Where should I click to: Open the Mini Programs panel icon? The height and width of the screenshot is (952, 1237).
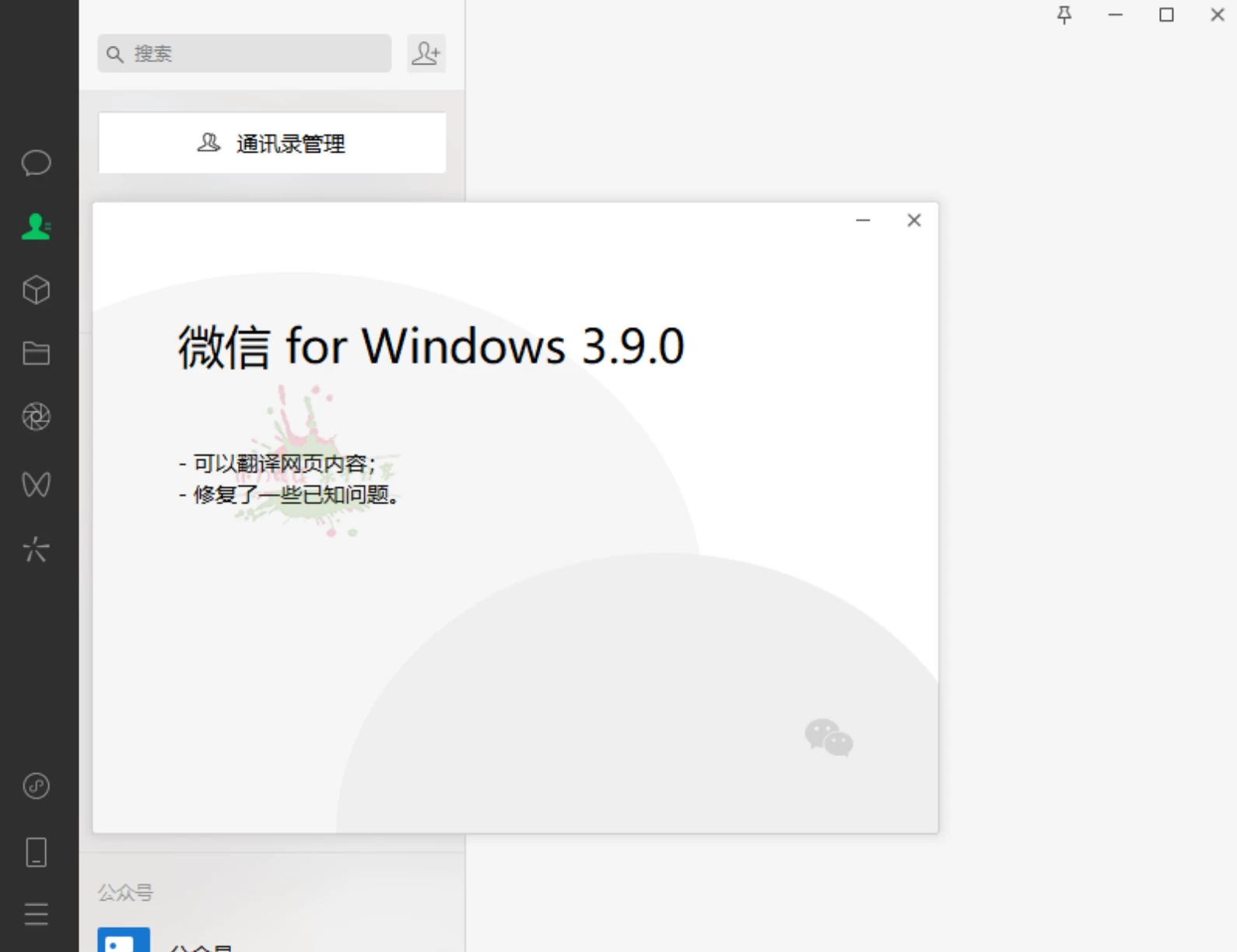pos(36,786)
